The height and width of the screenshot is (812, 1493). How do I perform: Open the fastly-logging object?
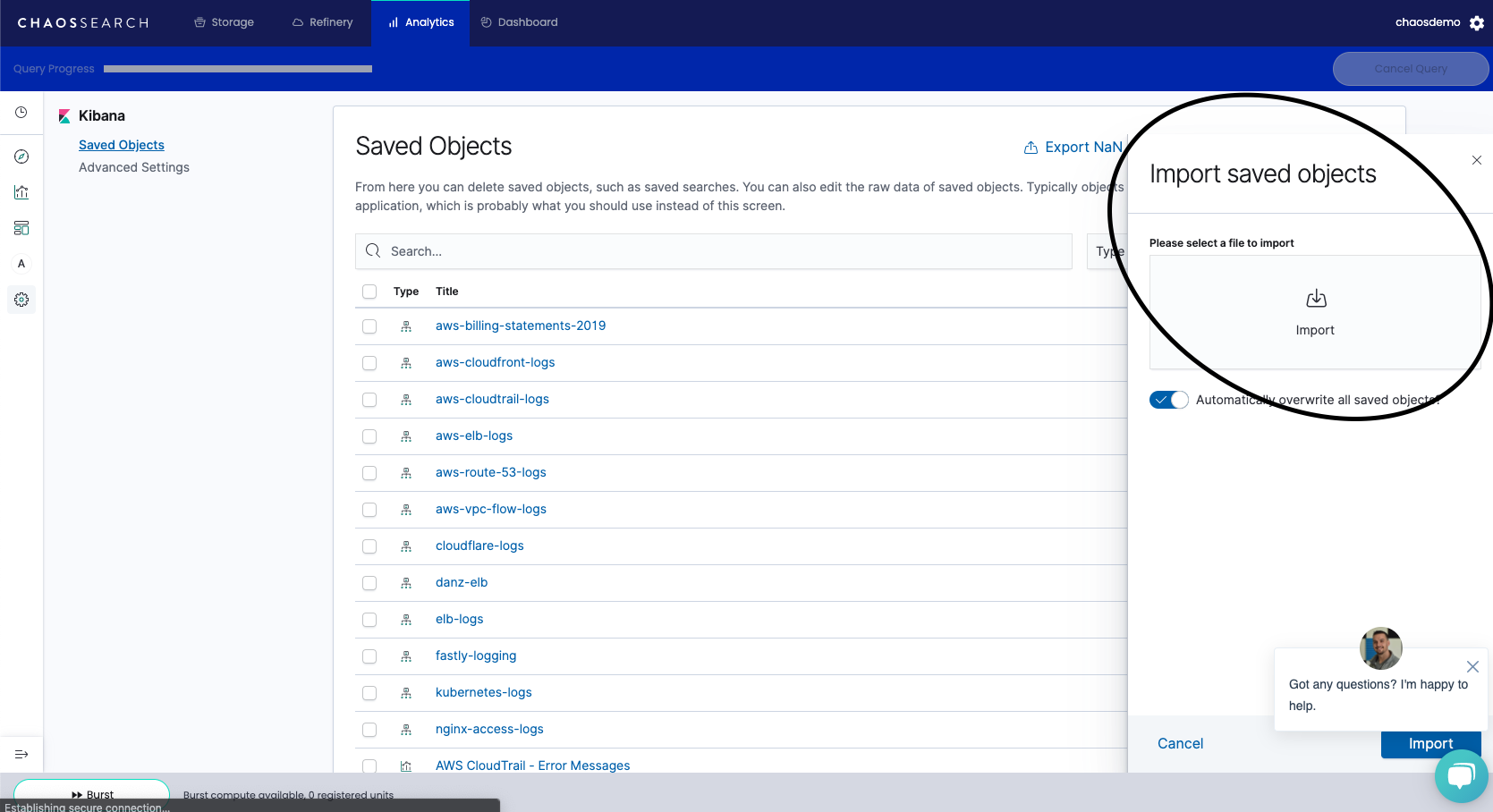coord(476,656)
